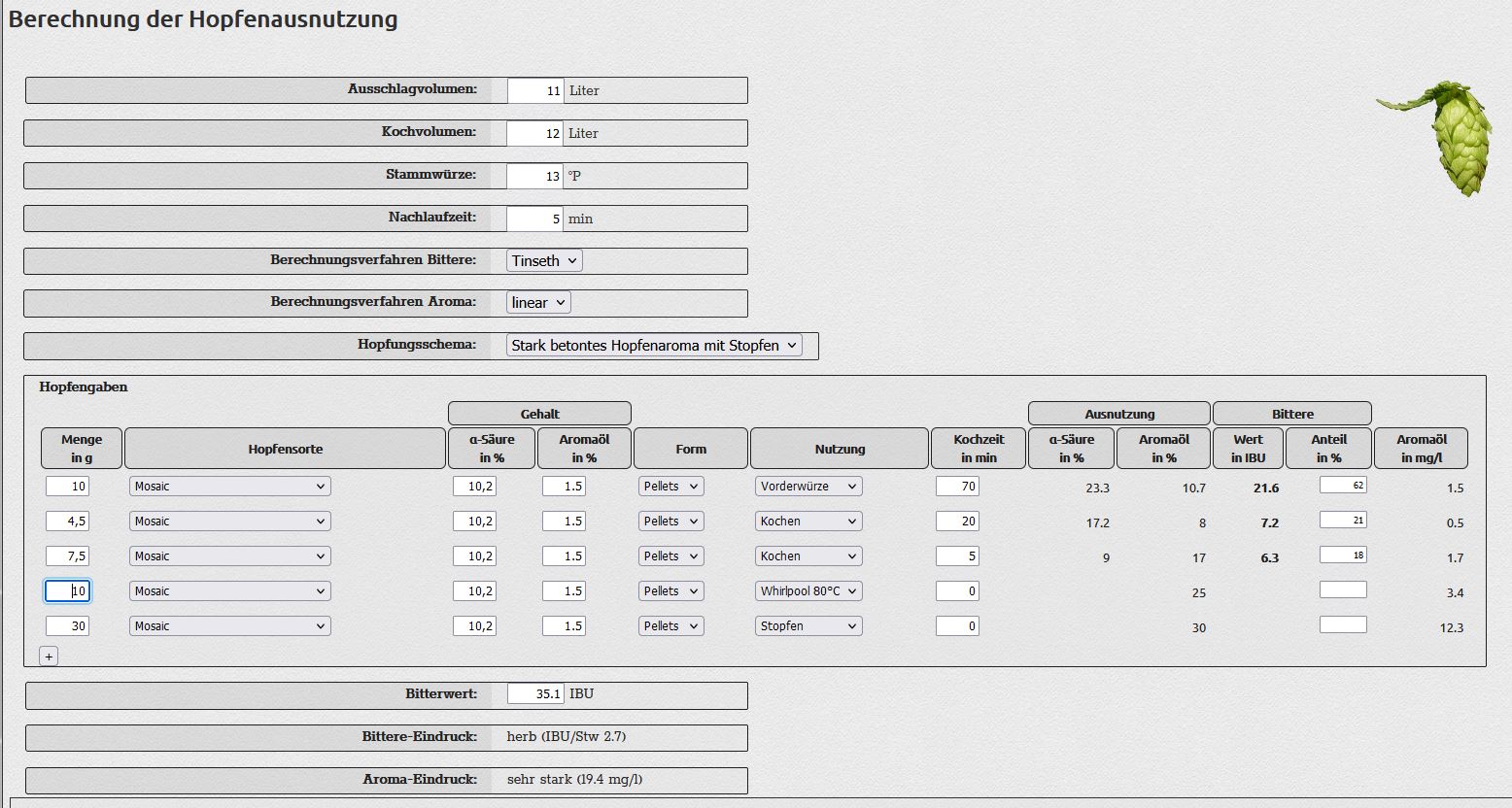Image resolution: width=1512 pixels, height=808 pixels.
Task: Click the Anteil field showing 62
Action: 1343,485
